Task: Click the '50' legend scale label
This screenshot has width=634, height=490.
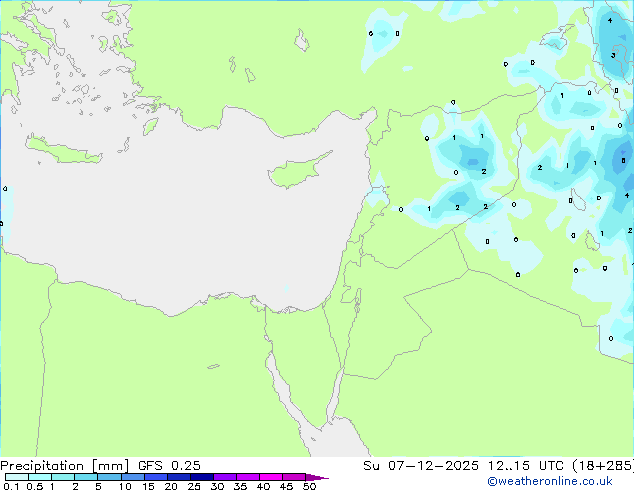Action: tap(310, 486)
